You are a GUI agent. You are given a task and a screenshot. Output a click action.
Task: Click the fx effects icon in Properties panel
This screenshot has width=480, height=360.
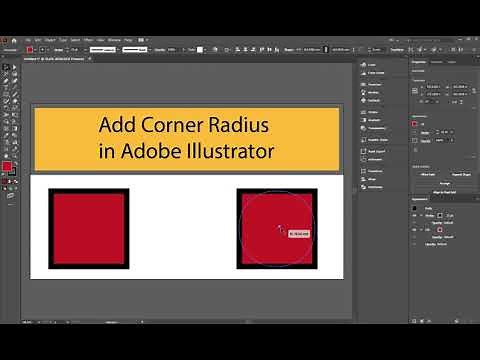(416, 150)
